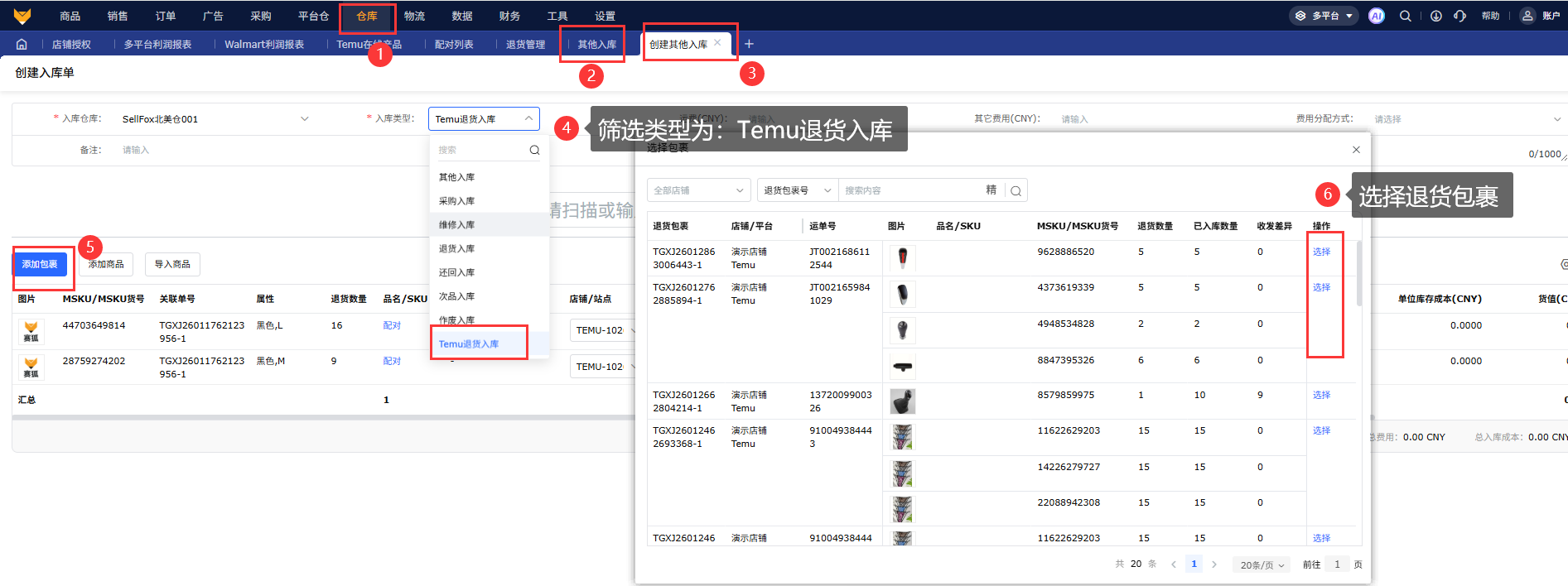Open the 仓库 top menu
The image size is (1568, 586).
click(x=367, y=16)
